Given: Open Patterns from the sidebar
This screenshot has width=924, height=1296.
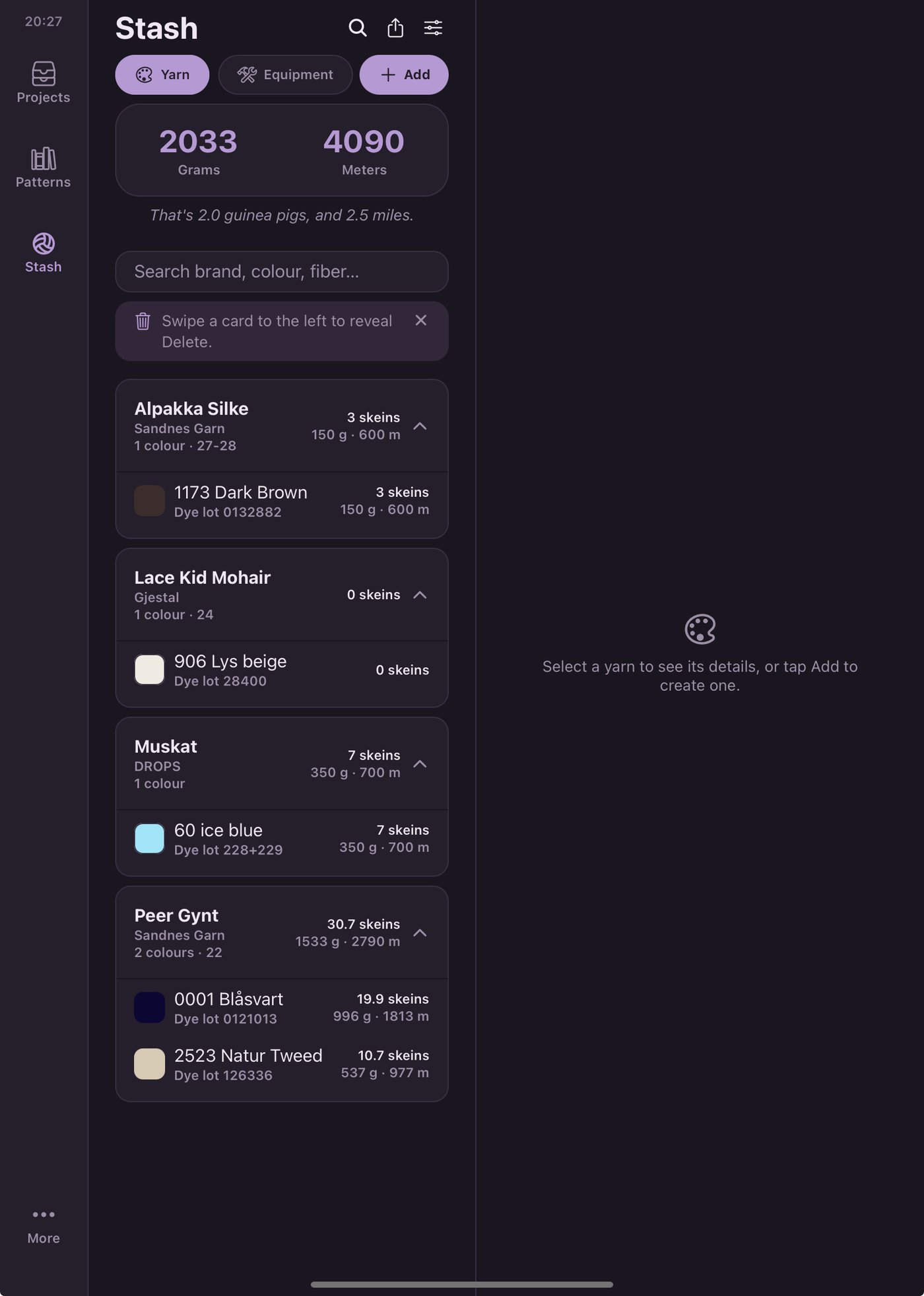Looking at the screenshot, I should pos(44,168).
